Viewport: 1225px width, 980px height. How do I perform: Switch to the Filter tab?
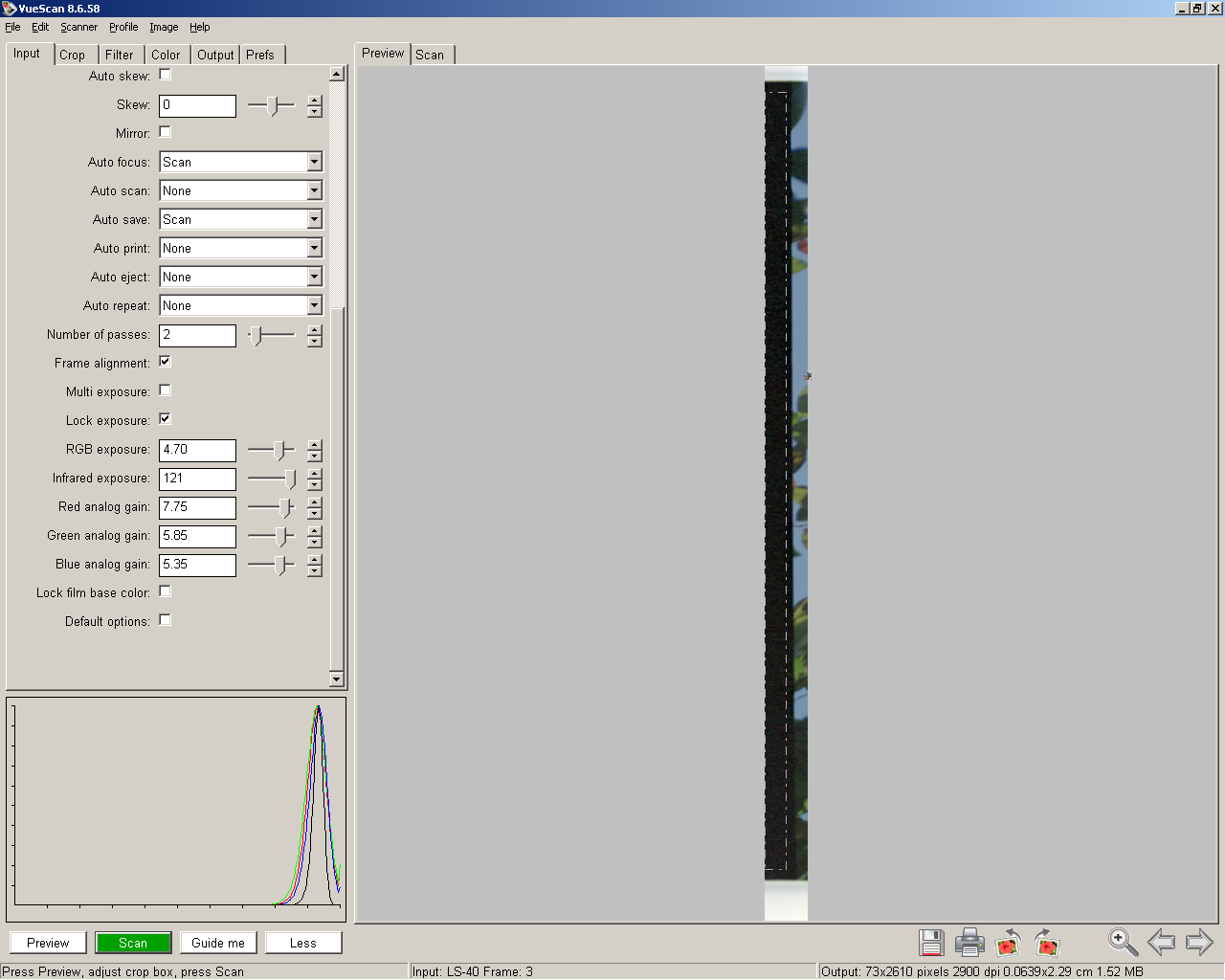120,56
